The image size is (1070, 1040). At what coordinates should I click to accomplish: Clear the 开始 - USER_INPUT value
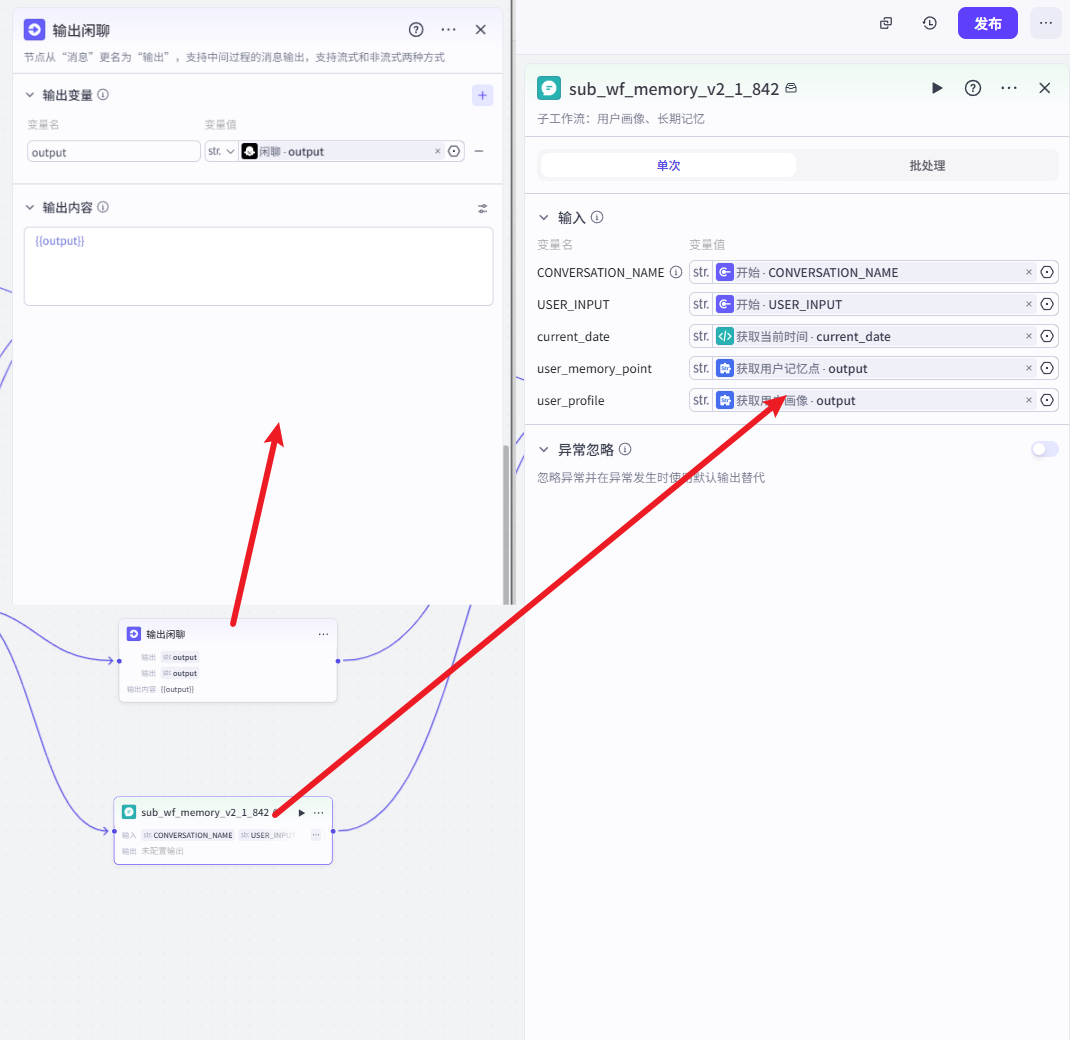[1028, 304]
